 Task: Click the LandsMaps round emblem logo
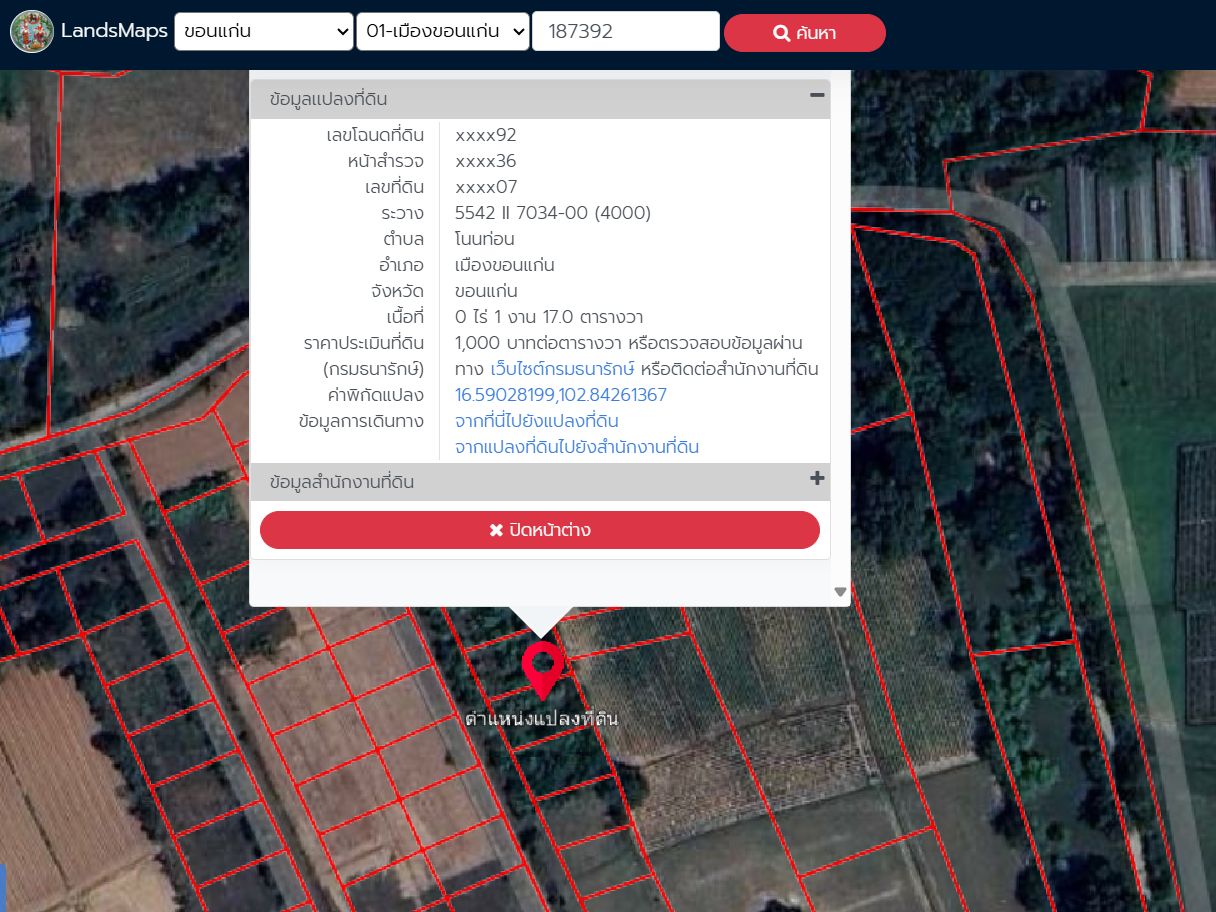click(x=32, y=32)
